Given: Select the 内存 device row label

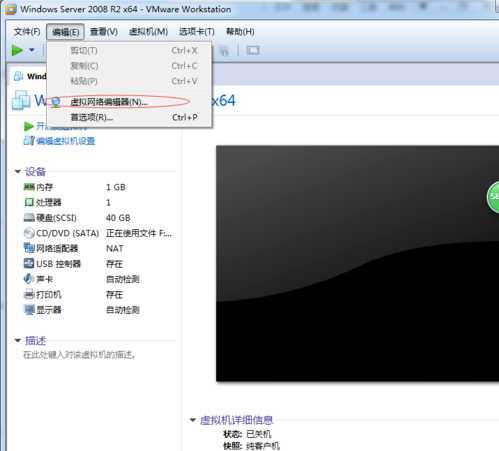Looking at the screenshot, I should click(45, 187).
